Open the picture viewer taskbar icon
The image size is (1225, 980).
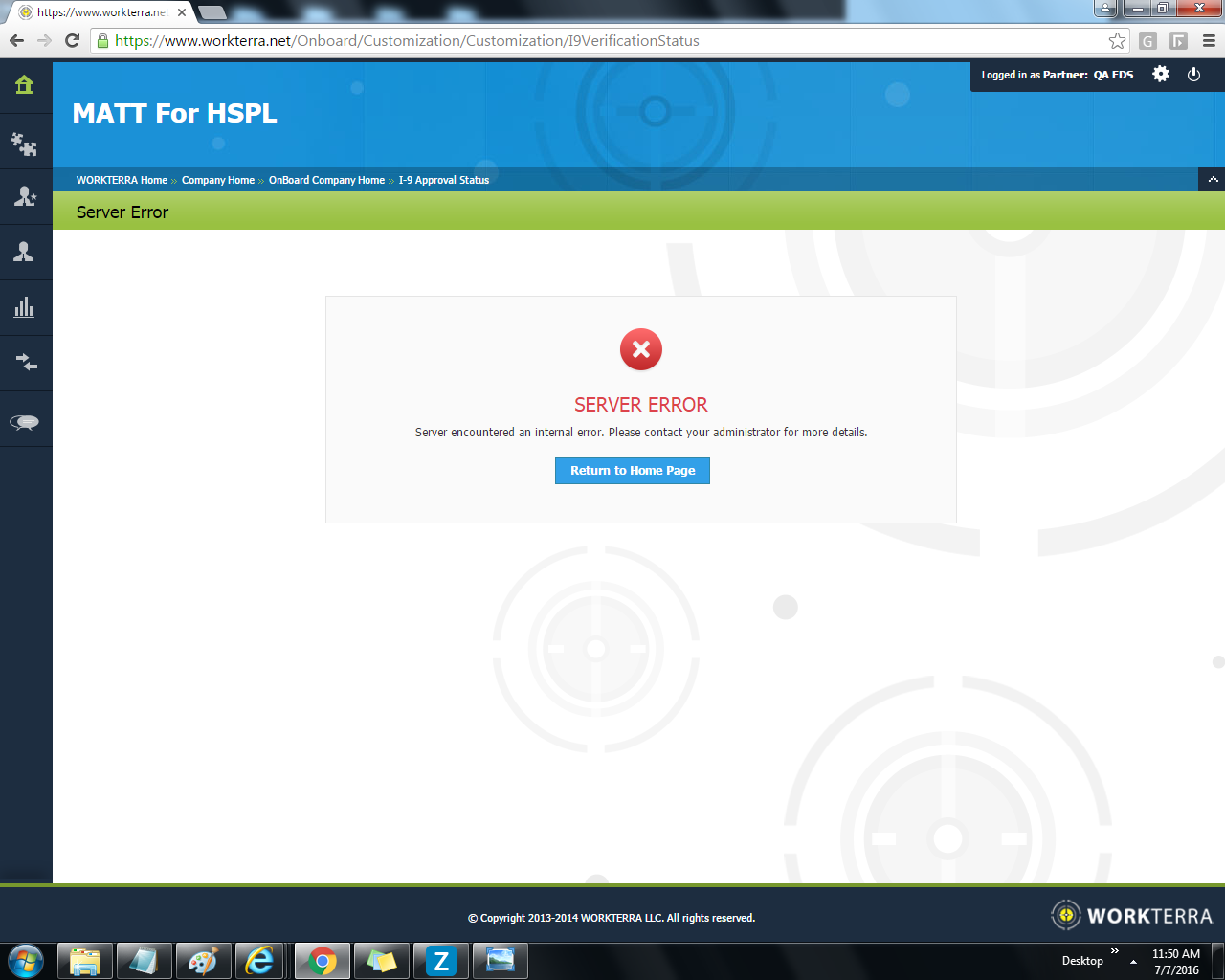click(x=501, y=961)
